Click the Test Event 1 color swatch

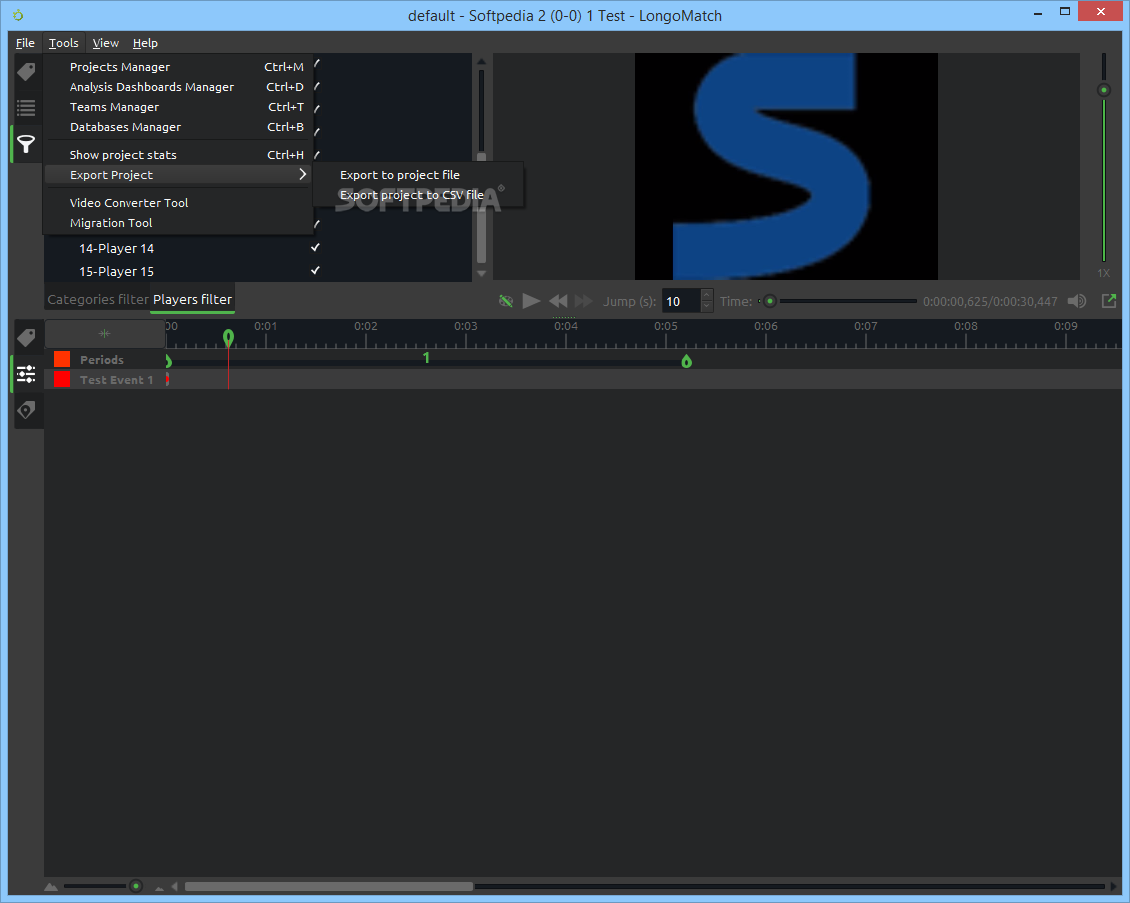click(x=62, y=379)
